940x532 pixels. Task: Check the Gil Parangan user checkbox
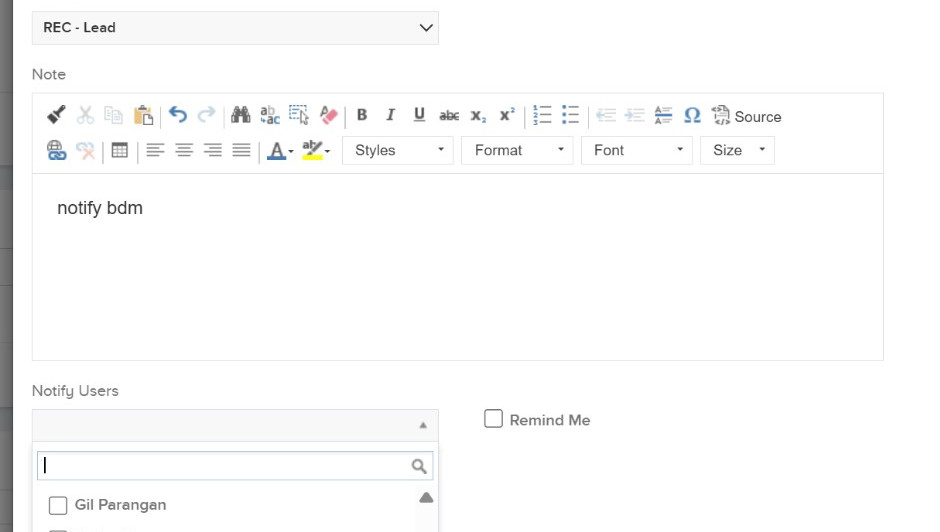point(58,505)
